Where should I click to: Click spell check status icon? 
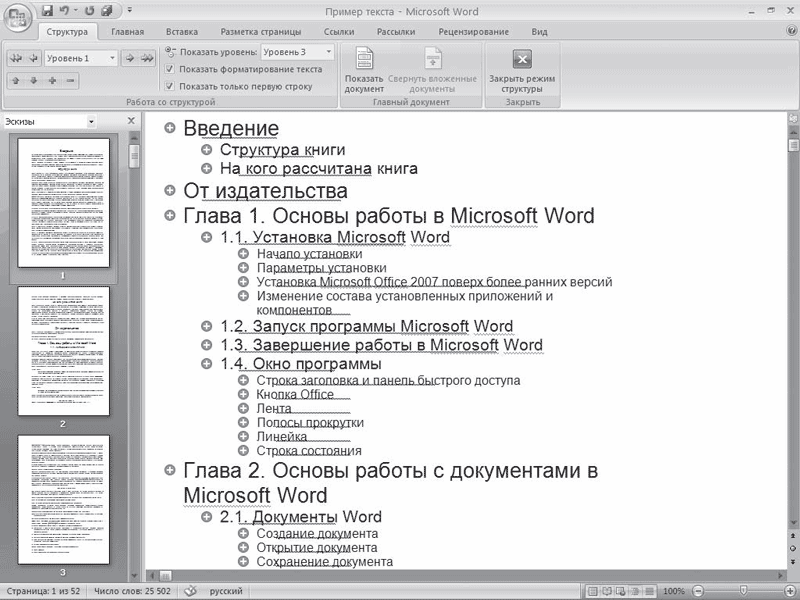click(190, 591)
